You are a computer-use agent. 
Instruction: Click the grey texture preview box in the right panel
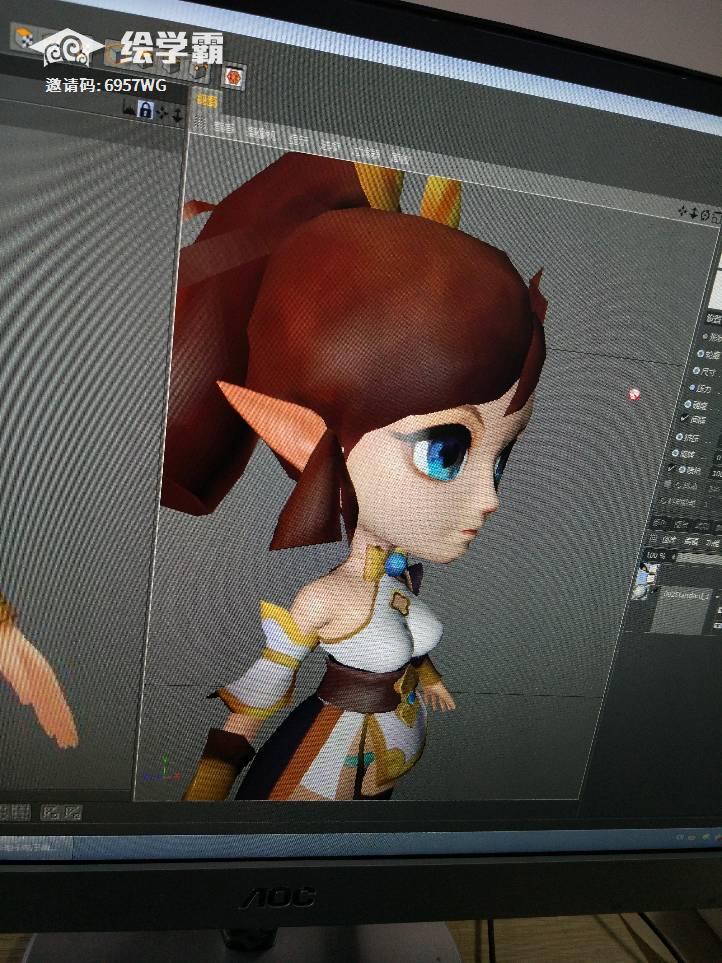tap(681, 610)
